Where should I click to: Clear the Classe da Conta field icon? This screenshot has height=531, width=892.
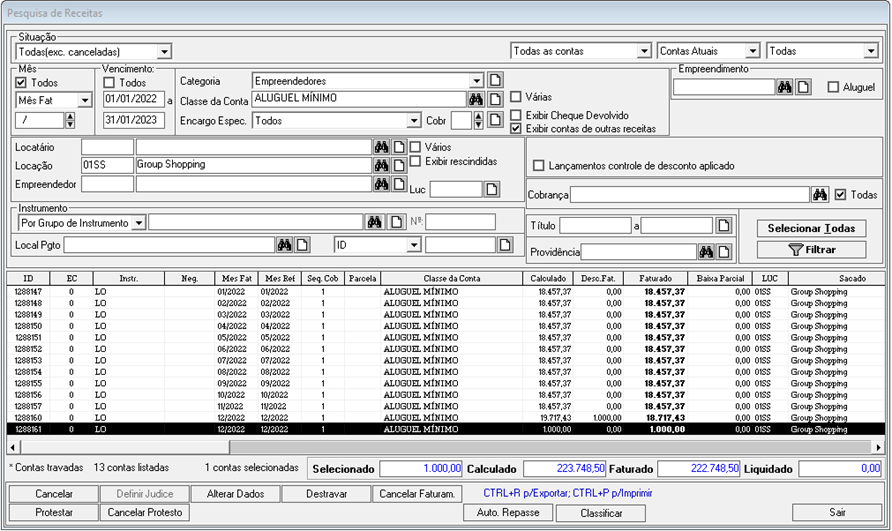[495, 100]
